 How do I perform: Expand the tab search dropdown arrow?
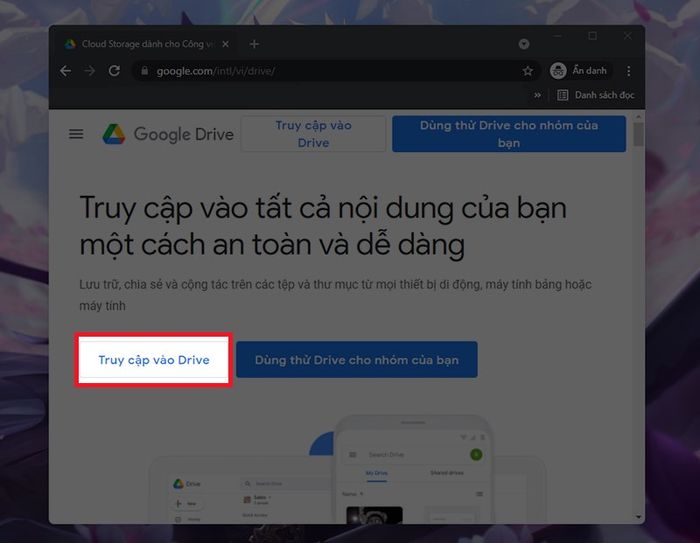(524, 44)
